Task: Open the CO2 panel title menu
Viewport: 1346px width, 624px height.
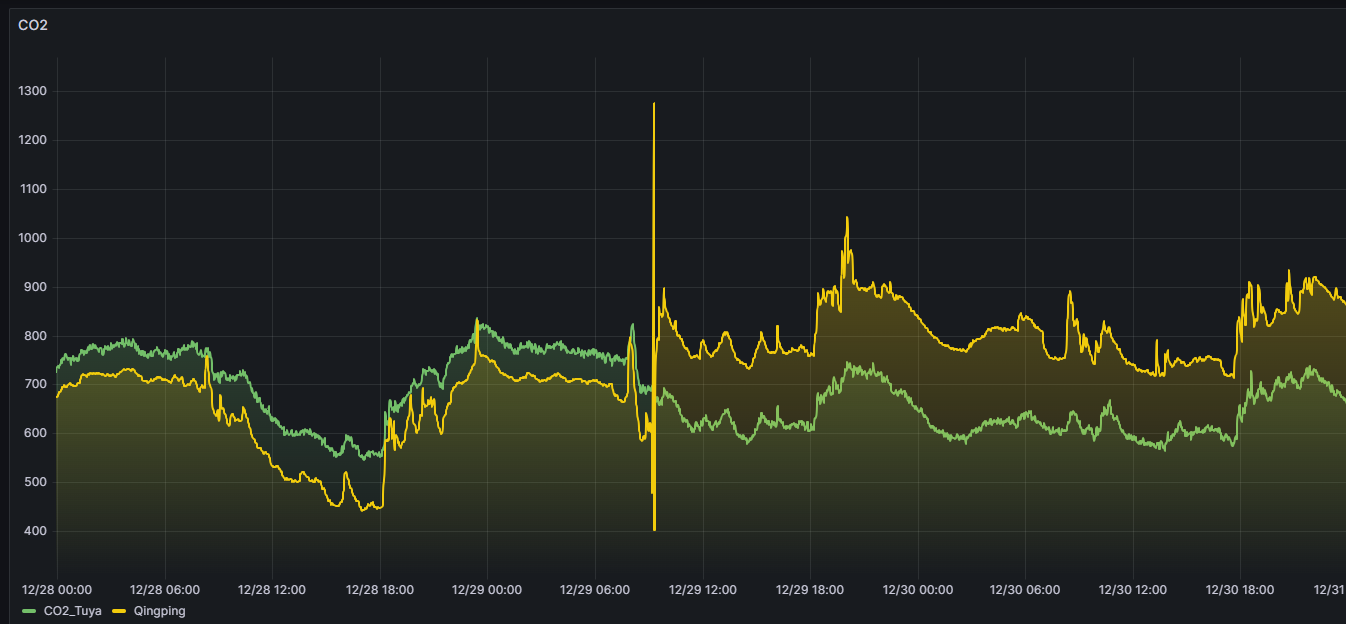Action: [x=33, y=25]
